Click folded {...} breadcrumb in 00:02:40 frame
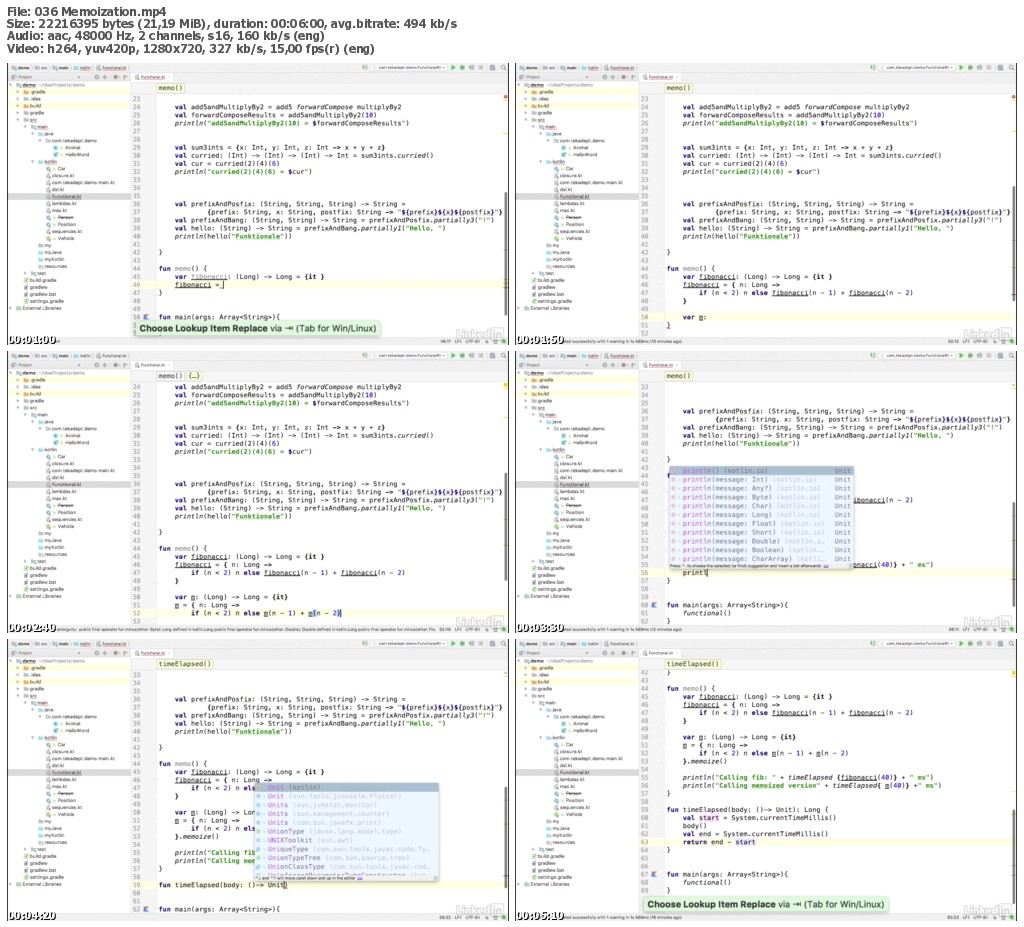 194,376
